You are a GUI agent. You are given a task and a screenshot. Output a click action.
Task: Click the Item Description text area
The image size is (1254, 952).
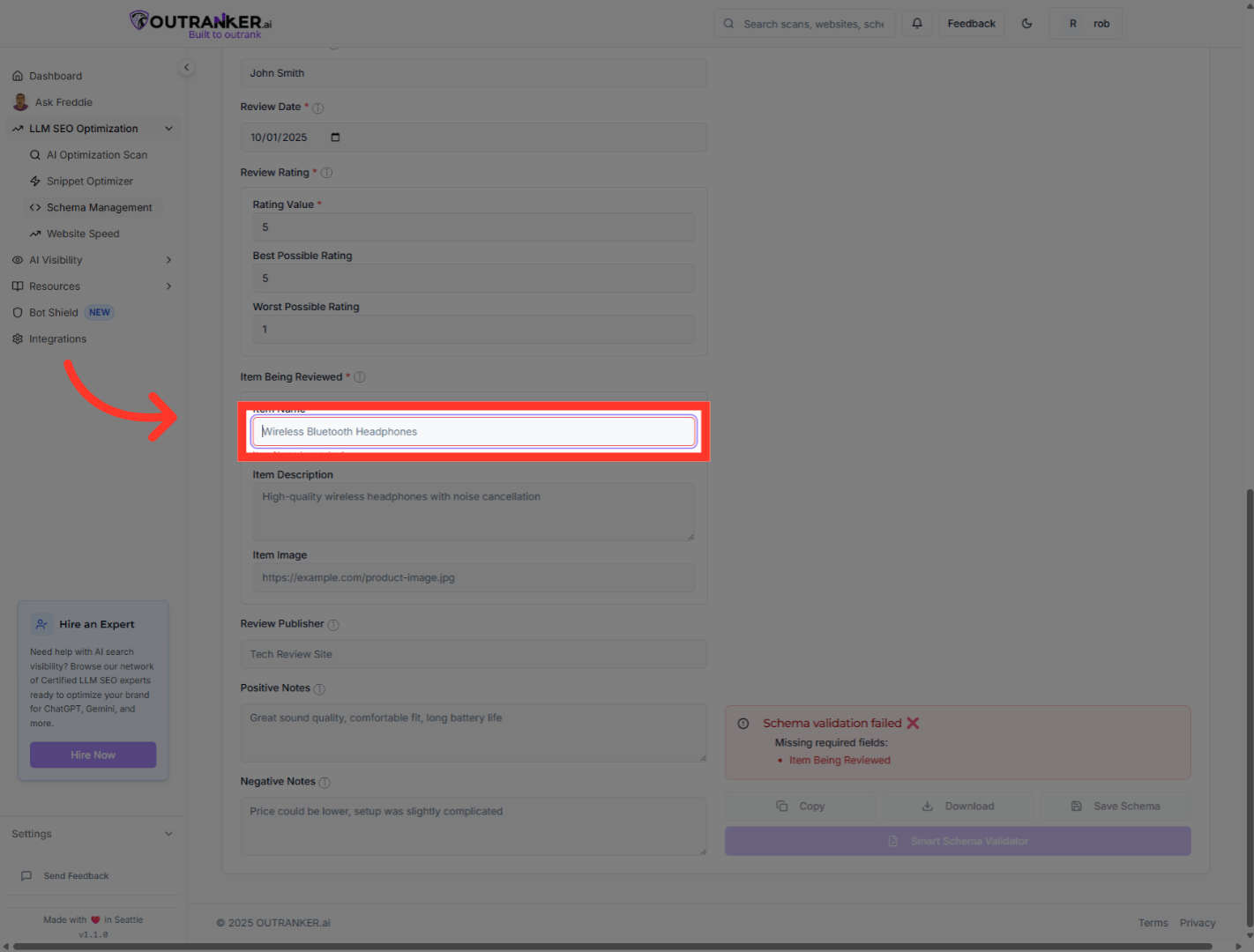pos(474,512)
